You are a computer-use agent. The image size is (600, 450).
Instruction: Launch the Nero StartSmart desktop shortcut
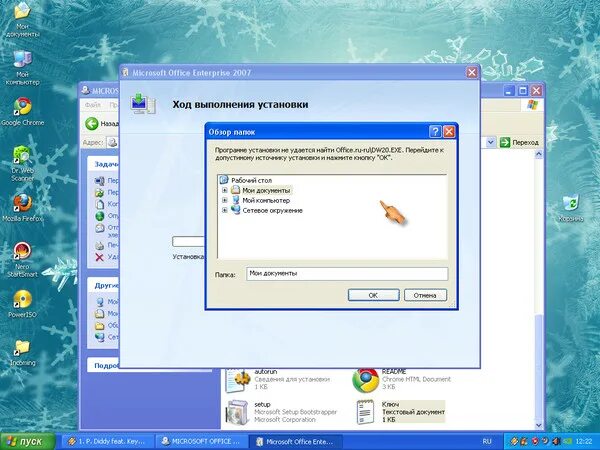[x=22, y=251]
